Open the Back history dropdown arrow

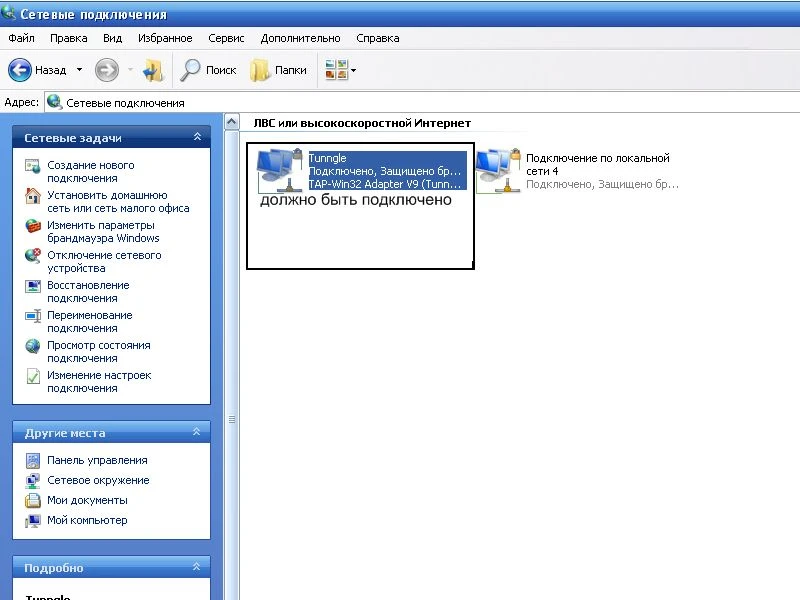tap(79, 69)
